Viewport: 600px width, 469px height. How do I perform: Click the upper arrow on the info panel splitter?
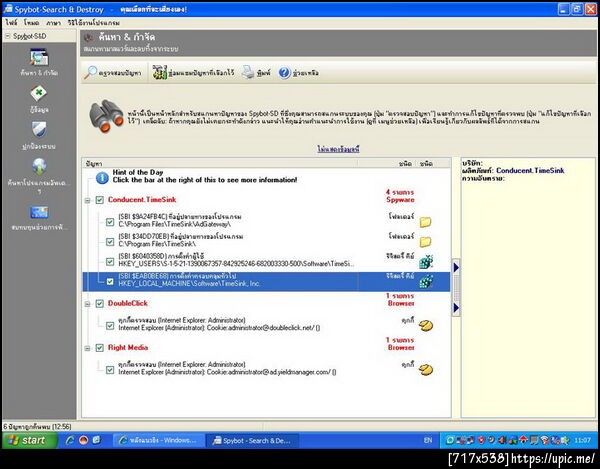click(456, 267)
